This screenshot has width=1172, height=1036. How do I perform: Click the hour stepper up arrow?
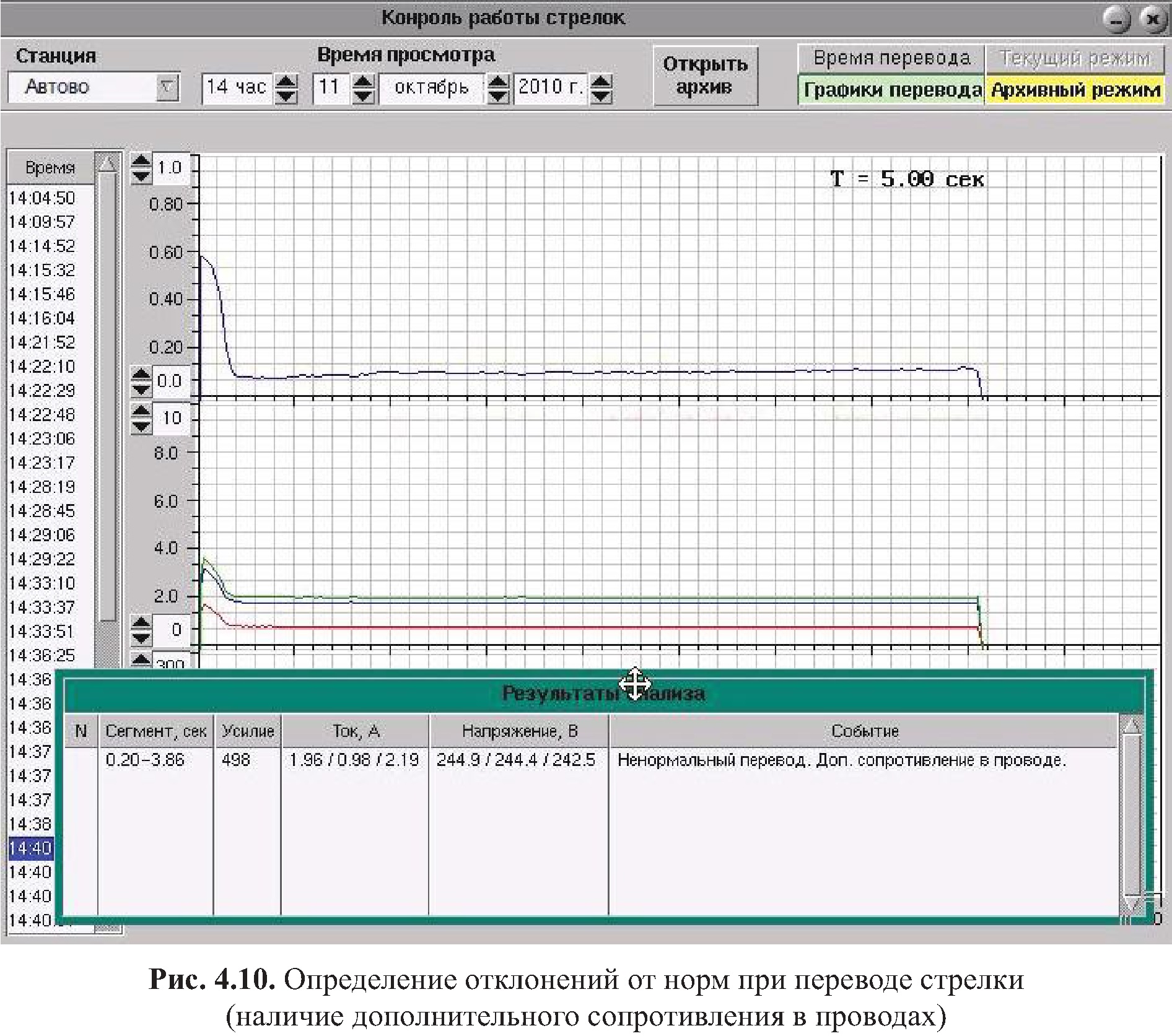(x=286, y=81)
